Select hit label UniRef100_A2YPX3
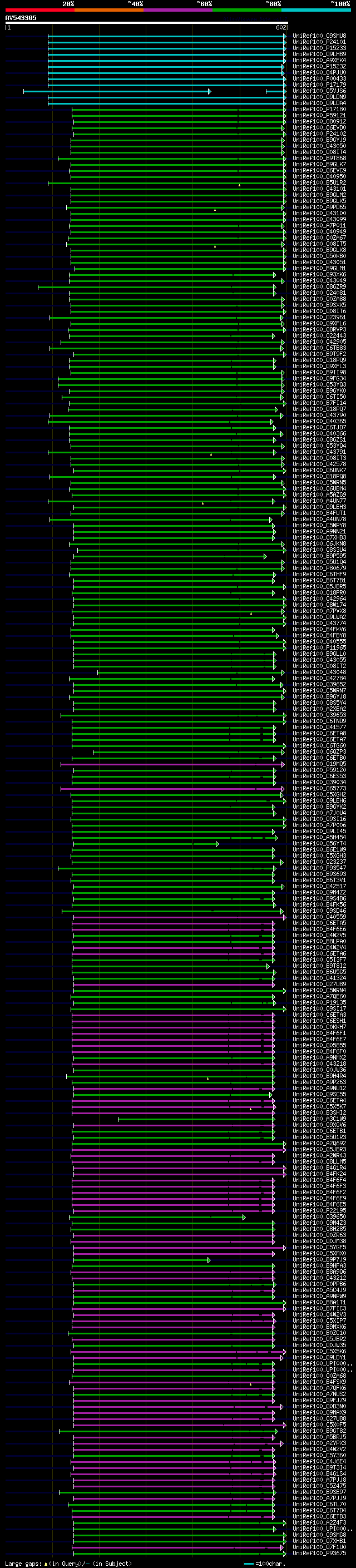The width and height of the screenshot is (356, 1568). click(x=319, y=1443)
